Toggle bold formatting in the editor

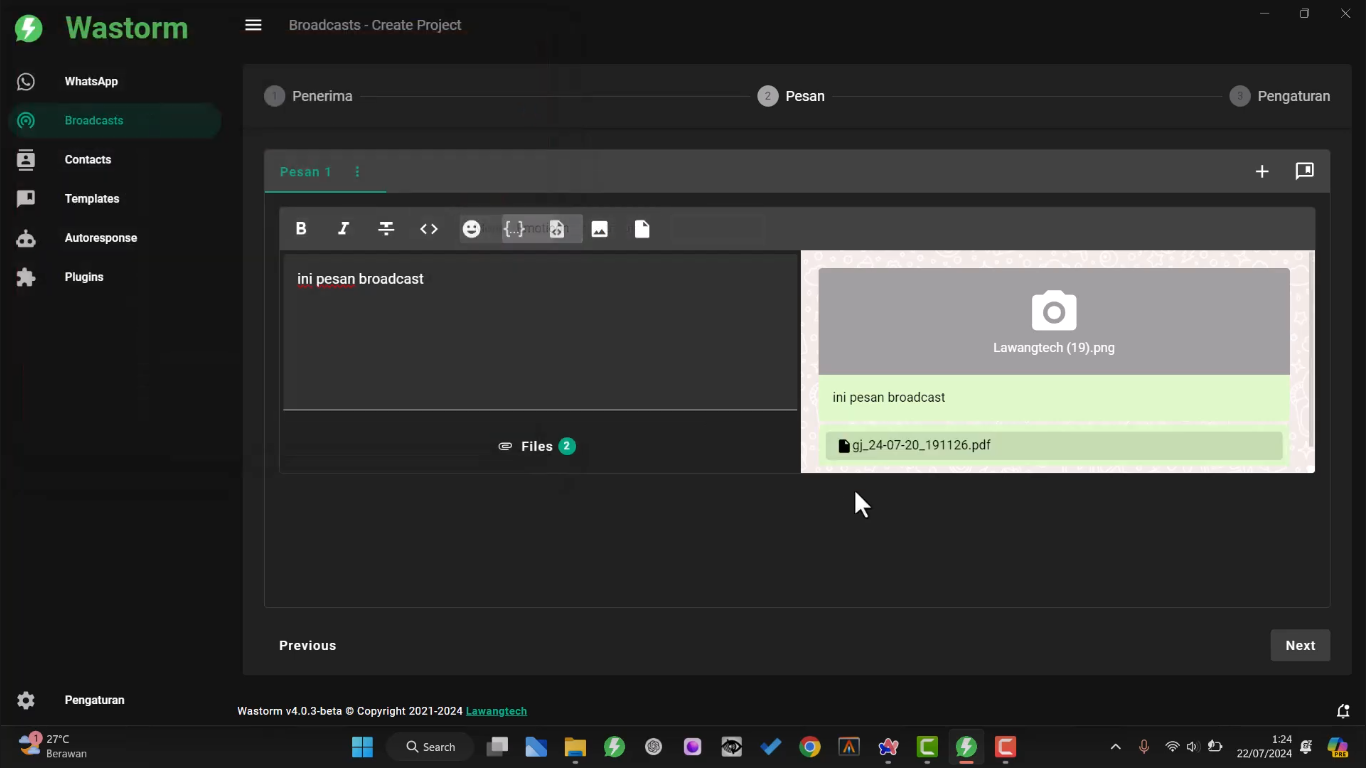pyautogui.click(x=301, y=229)
